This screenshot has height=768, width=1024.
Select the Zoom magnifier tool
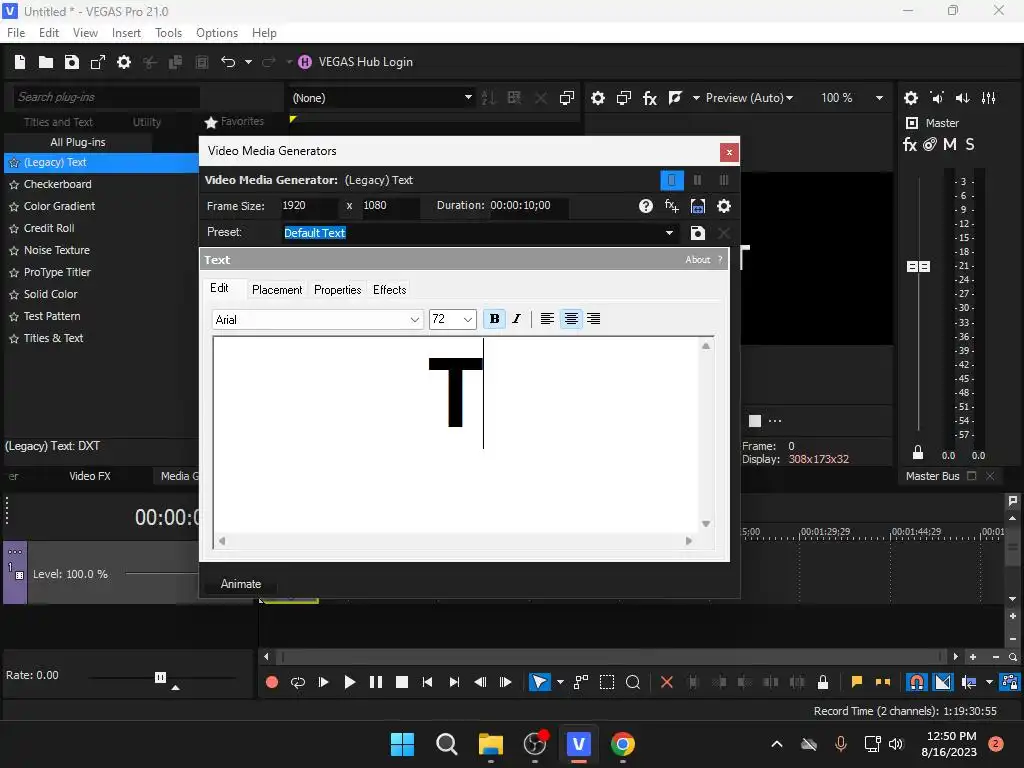[x=633, y=682]
